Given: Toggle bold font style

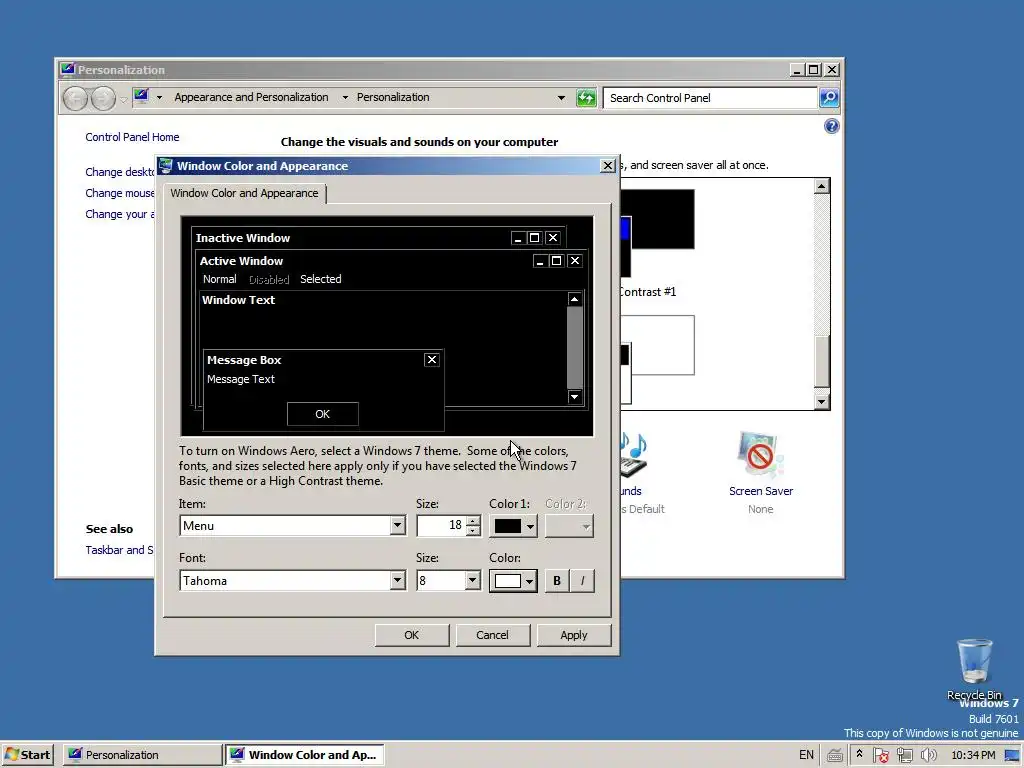Looking at the screenshot, I should (556, 581).
